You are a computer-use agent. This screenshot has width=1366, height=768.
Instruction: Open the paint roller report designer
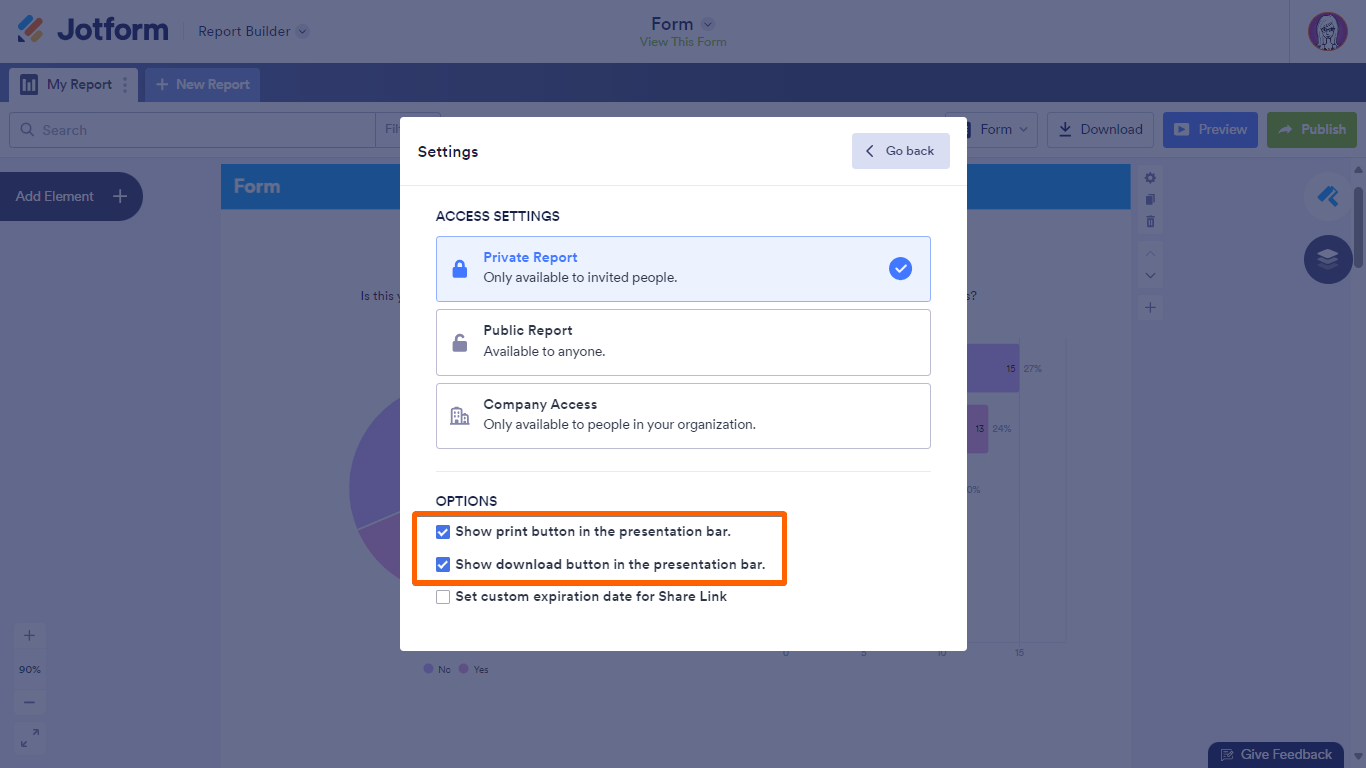[x=1328, y=196]
